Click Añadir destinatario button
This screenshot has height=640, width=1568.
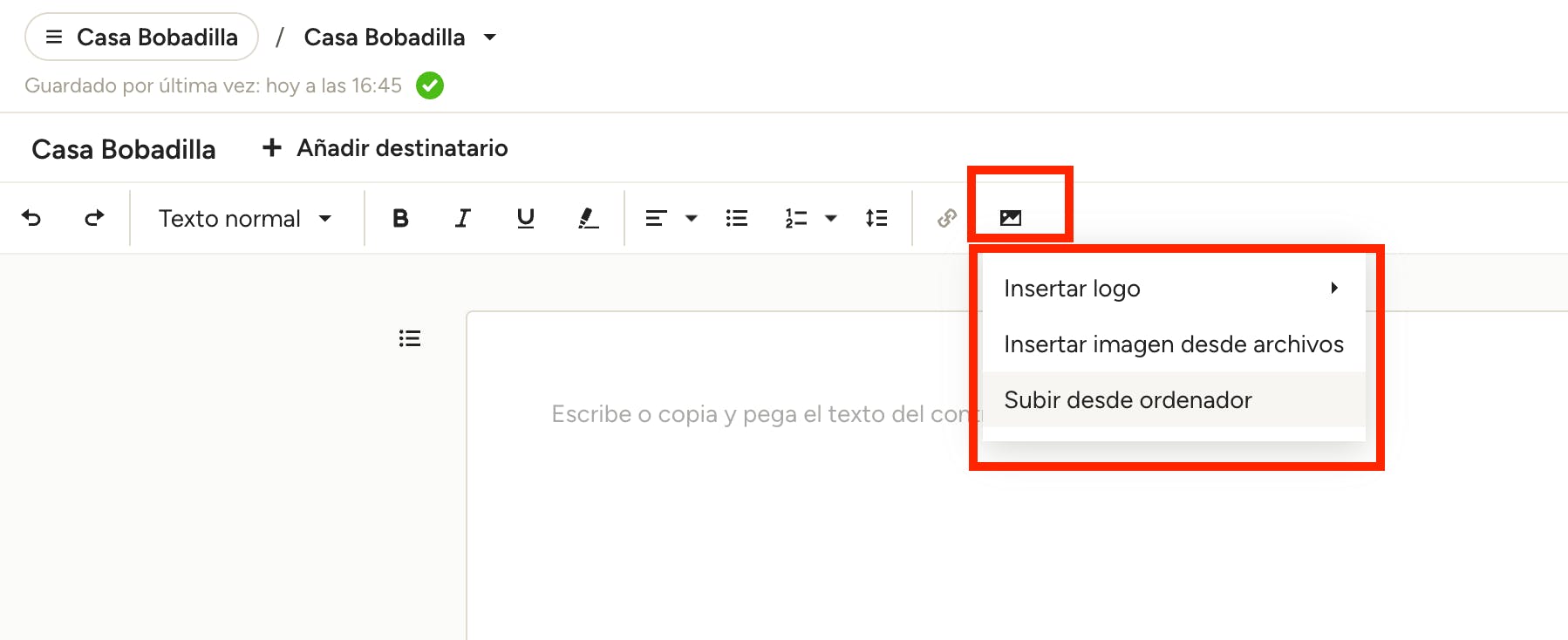385,148
